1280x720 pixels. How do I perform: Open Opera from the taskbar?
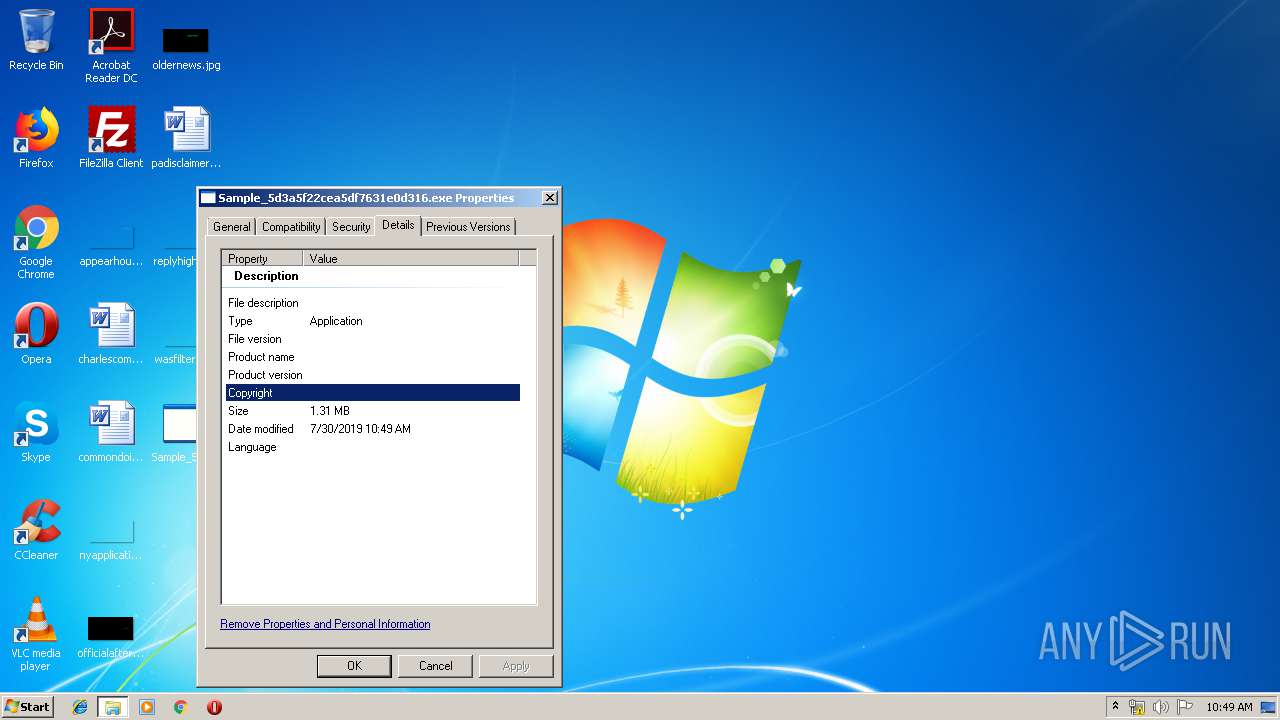(214, 707)
